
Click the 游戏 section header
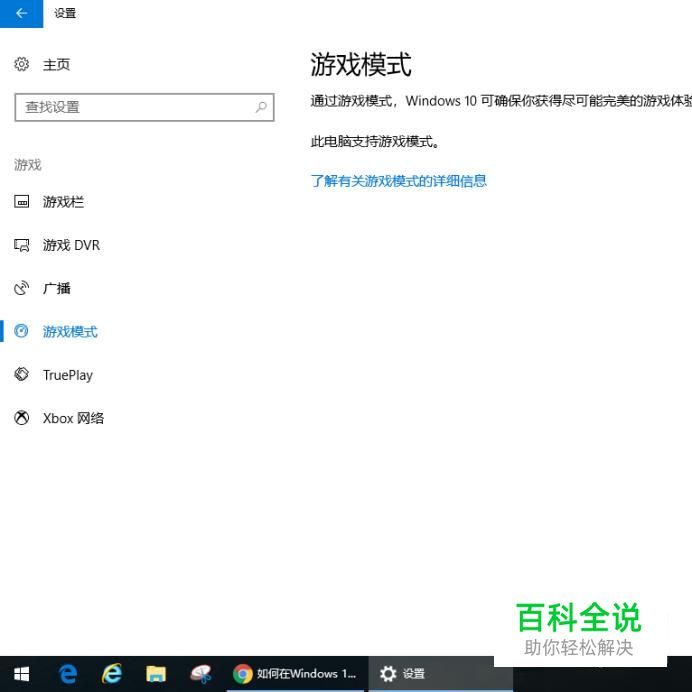tap(28, 165)
